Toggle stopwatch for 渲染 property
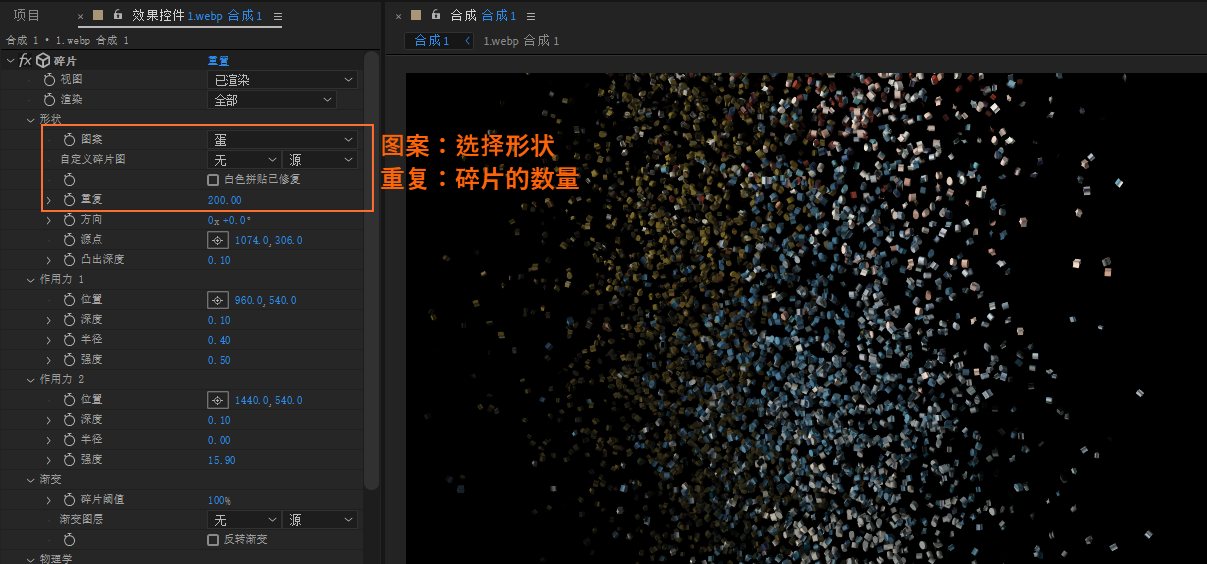 (50, 99)
